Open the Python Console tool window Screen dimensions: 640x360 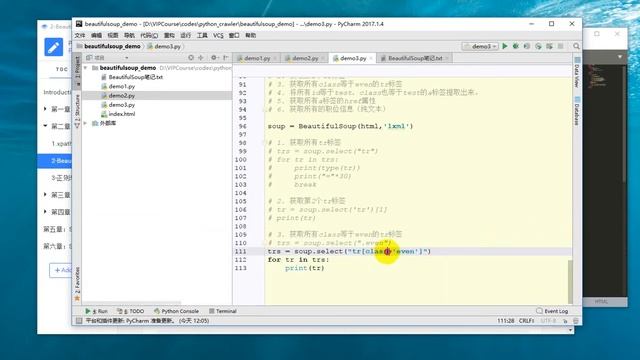tap(176, 311)
